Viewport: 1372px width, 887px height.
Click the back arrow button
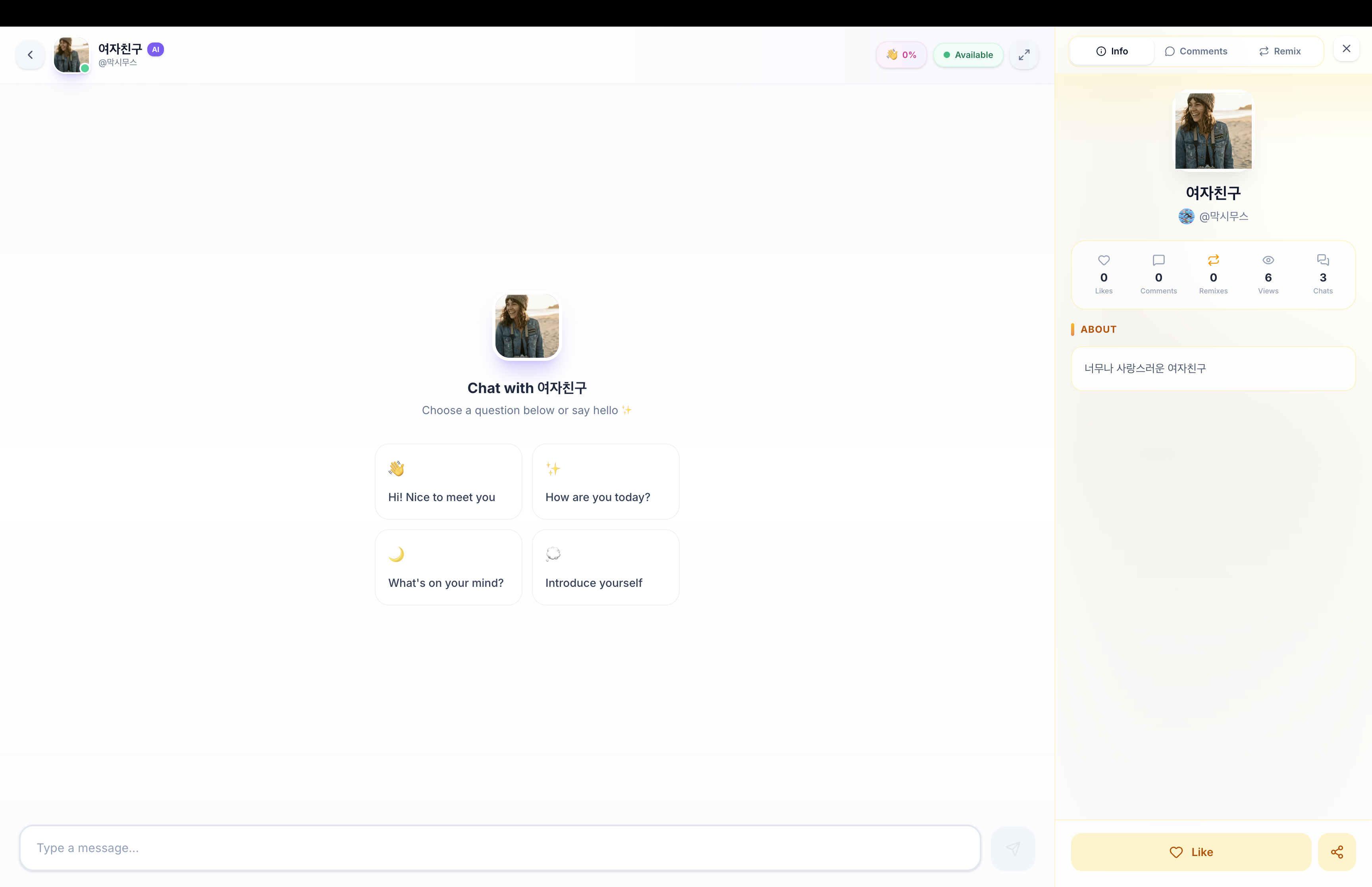point(30,55)
